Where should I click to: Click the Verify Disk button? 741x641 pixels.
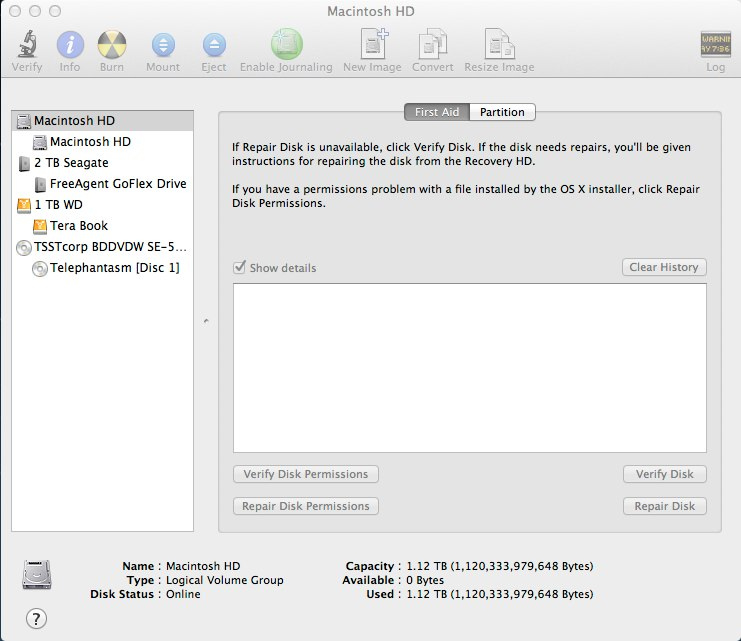pos(665,474)
